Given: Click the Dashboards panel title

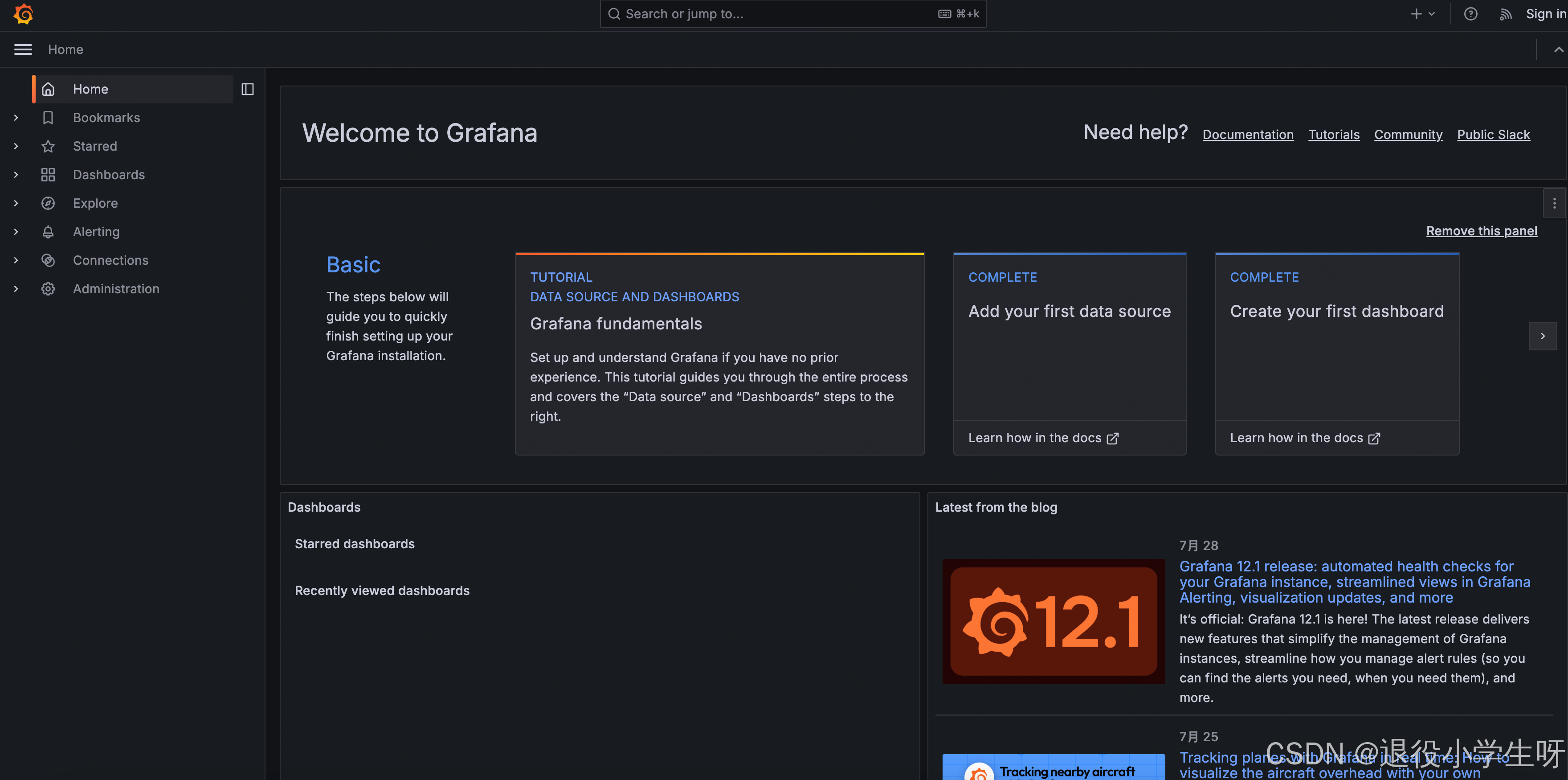Looking at the screenshot, I should pyautogui.click(x=324, y=507).
